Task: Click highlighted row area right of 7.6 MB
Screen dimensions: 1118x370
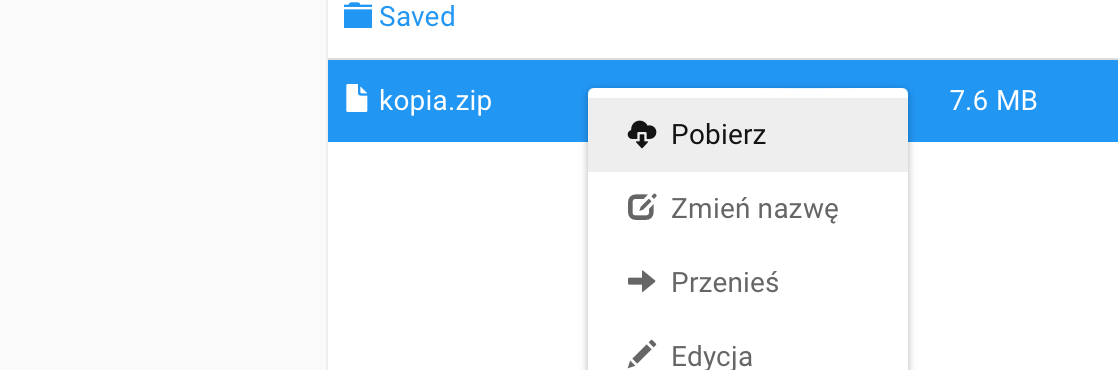Action: click(1078, 101)
